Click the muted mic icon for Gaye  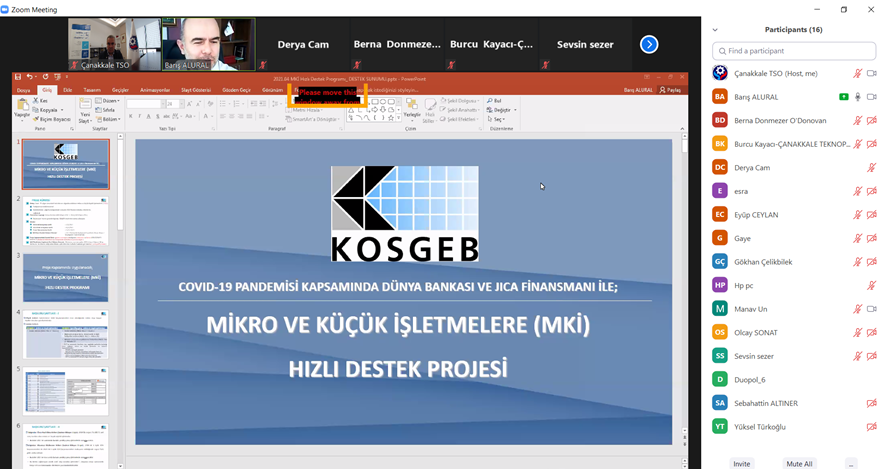[x=858, y=238]
